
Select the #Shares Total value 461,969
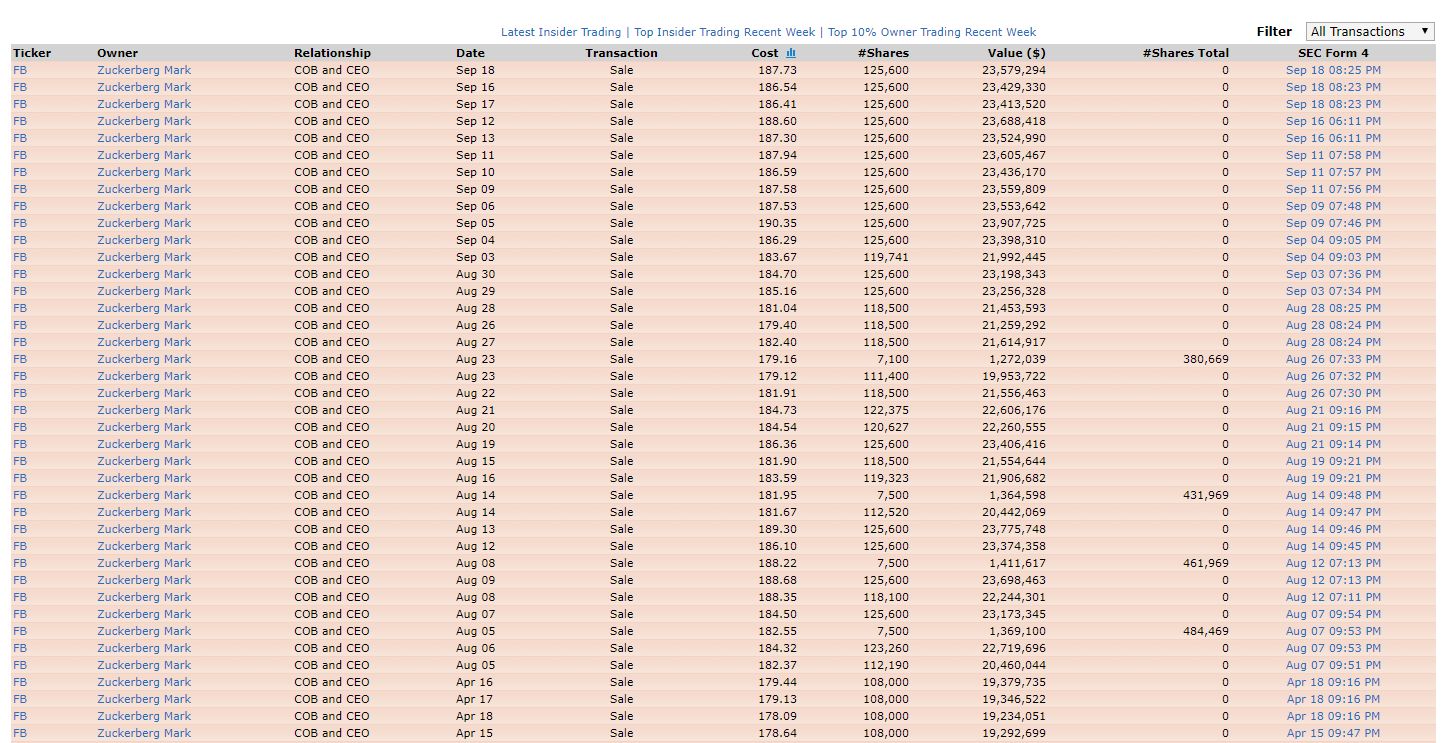coord(1206,563)
